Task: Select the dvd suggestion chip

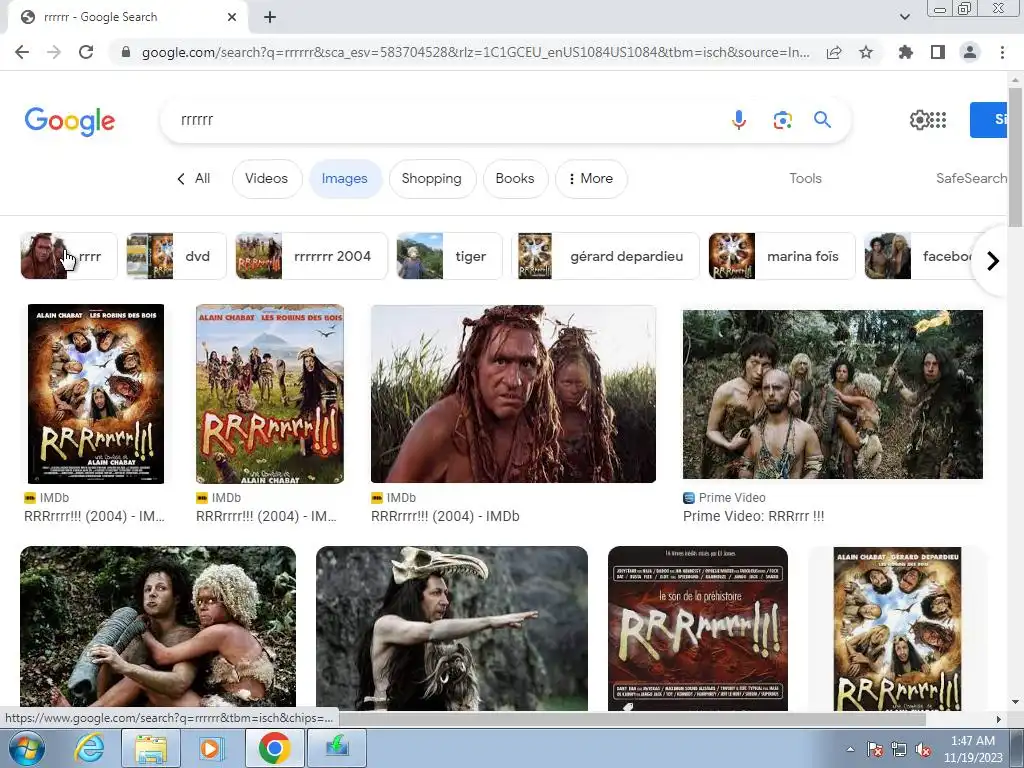Action: 176,256
